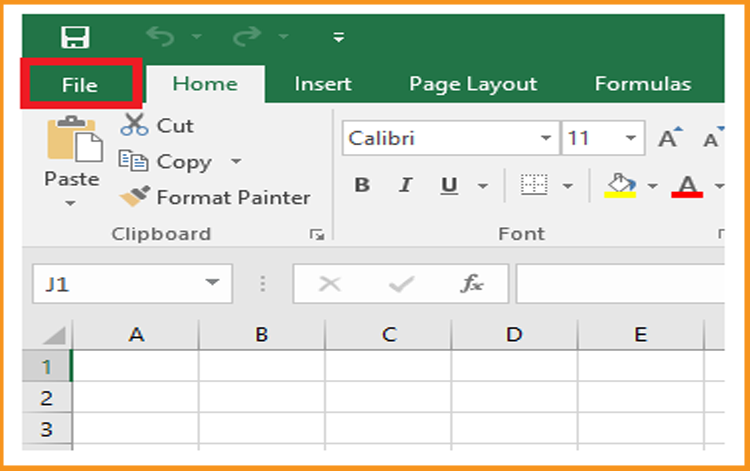Image resolution: width=750 pixels, height=471 pixels.
Task: Select row 3 header
Action: click(x=46, y=429)
